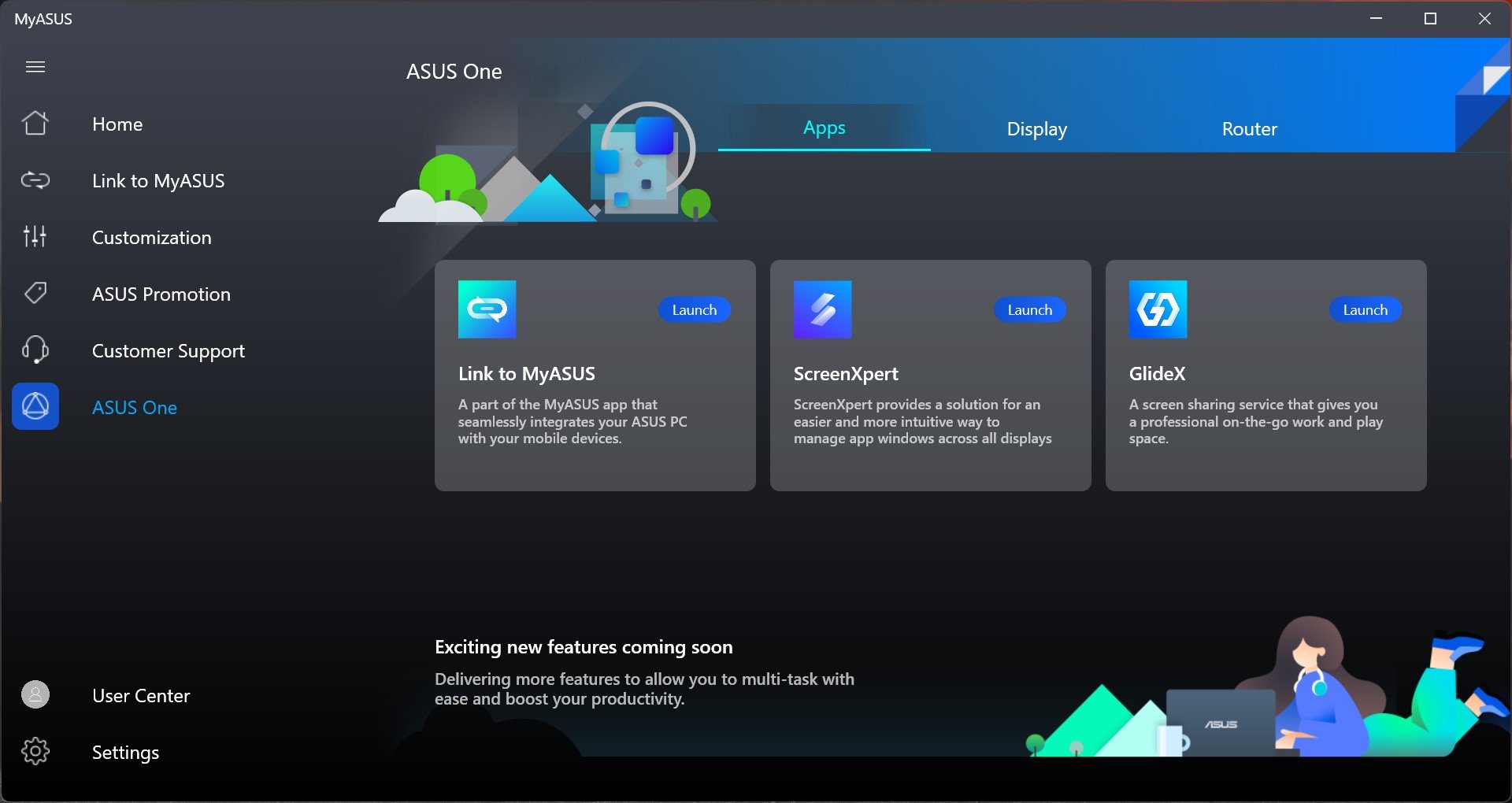Open Customer Support in the sidebar

click(169, 351)
